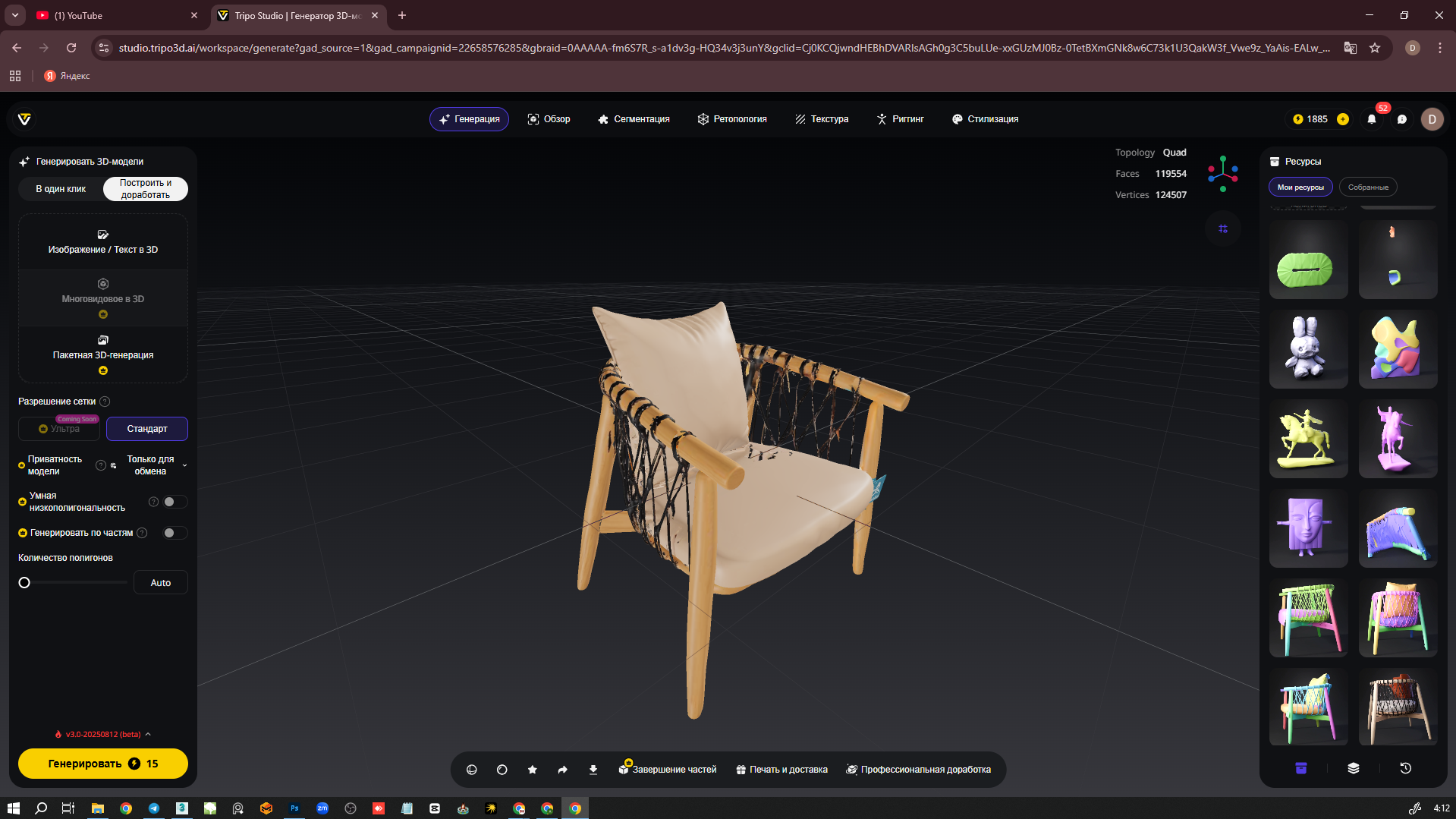This screenshot has width=1456, height=819.
Task: Open Telegram from the taskbar
Action: pos(154,808)
